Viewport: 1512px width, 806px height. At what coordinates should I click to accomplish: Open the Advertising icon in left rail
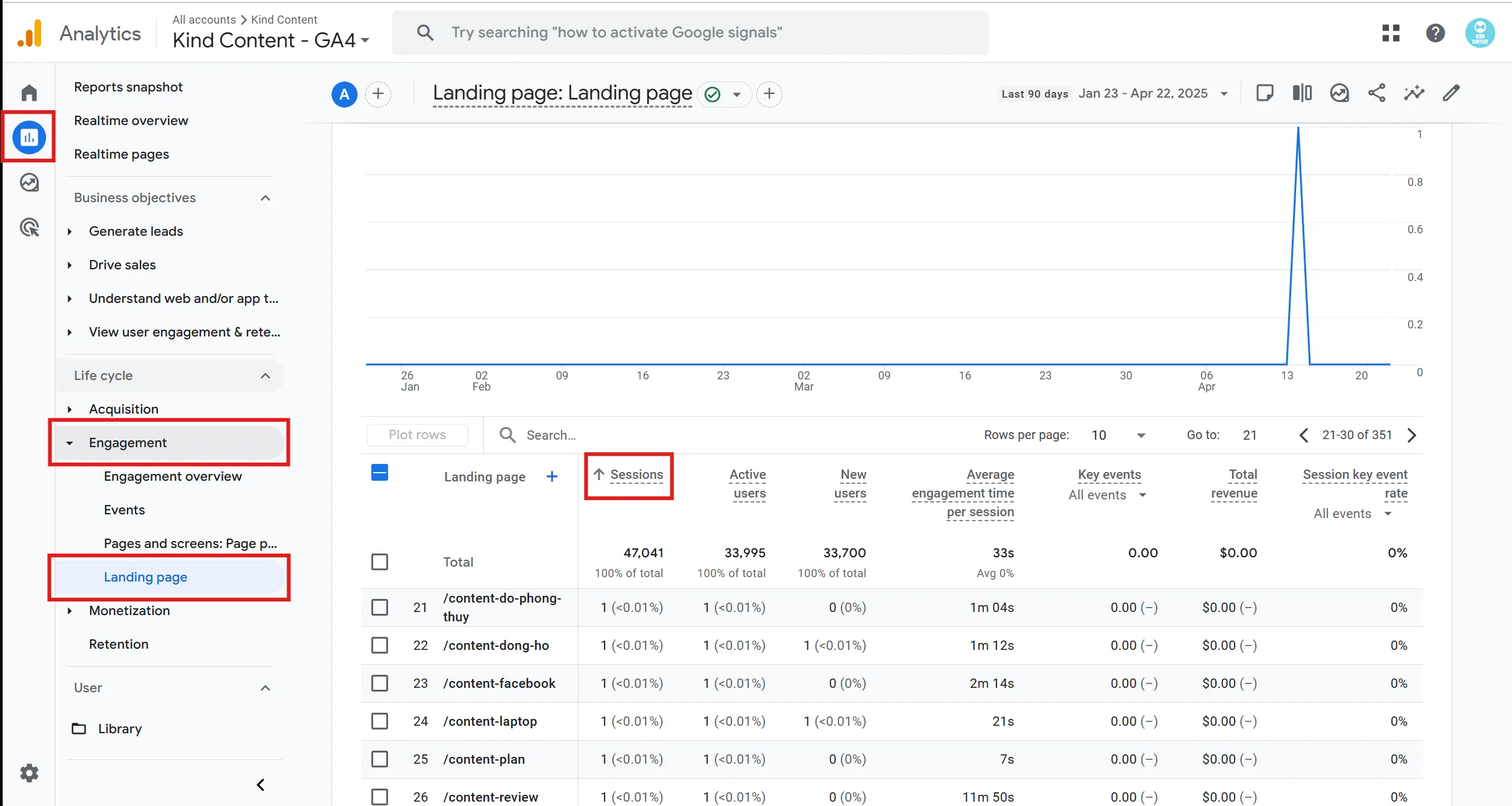[29, 227]
